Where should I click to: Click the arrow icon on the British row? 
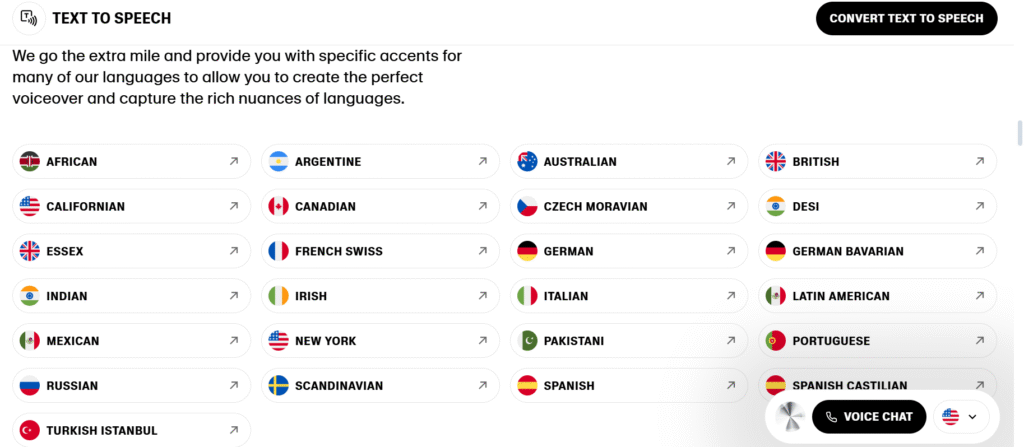(x=980, y=161)
